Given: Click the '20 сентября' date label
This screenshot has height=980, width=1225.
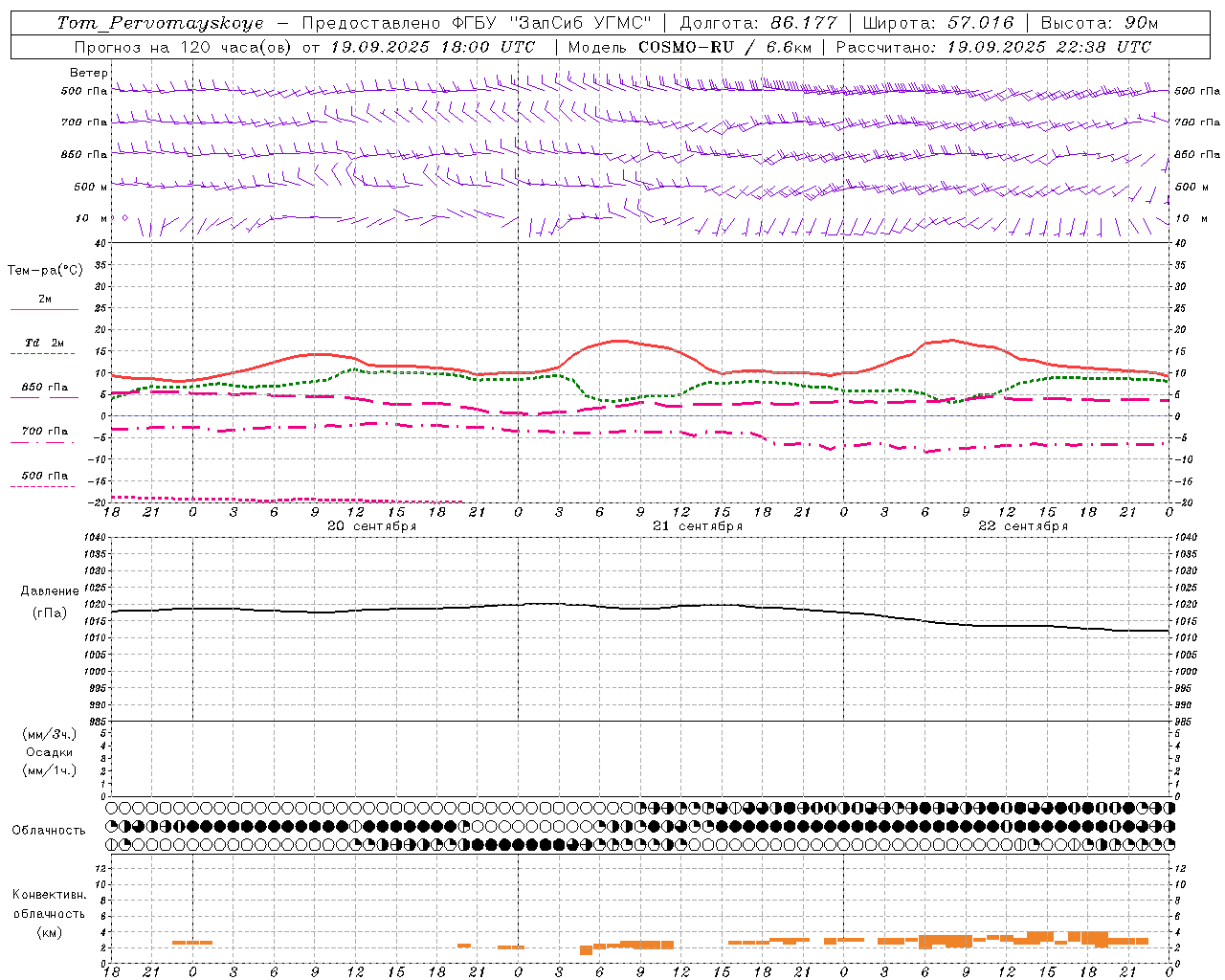Looking at the screenshot, I should [371, 526].
